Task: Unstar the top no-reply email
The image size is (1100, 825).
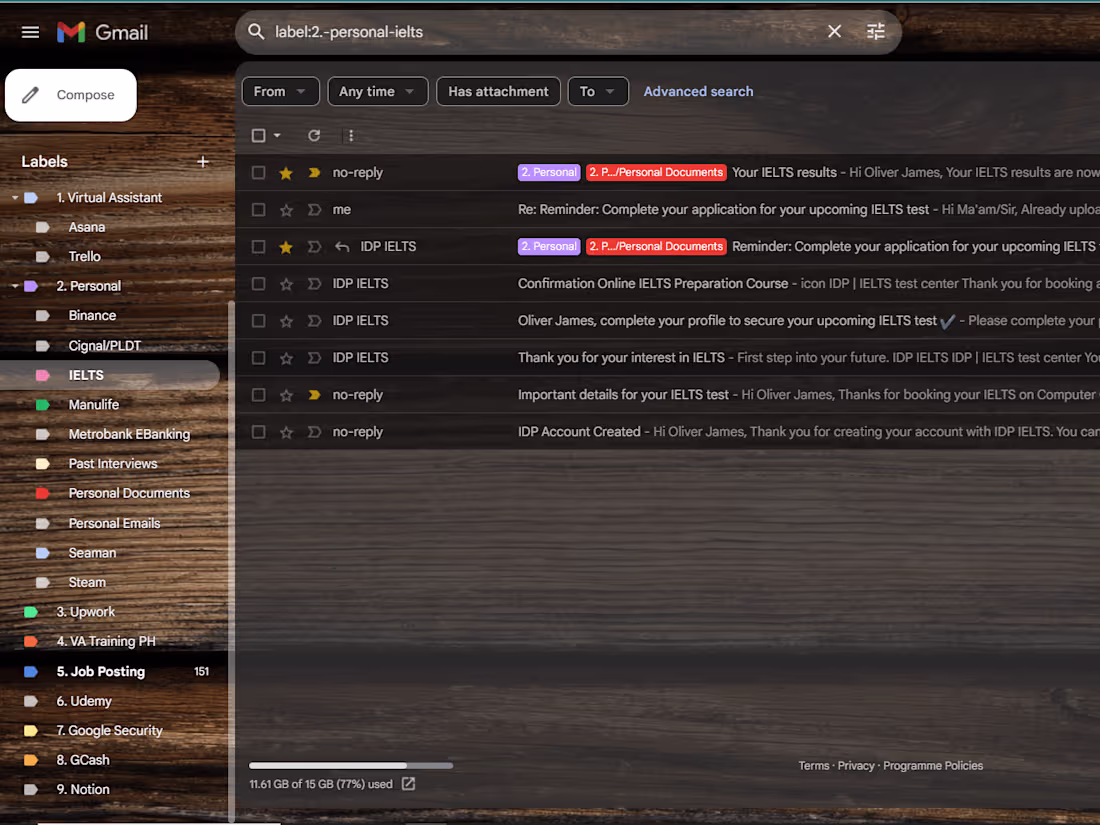Action: coord(286,172)
